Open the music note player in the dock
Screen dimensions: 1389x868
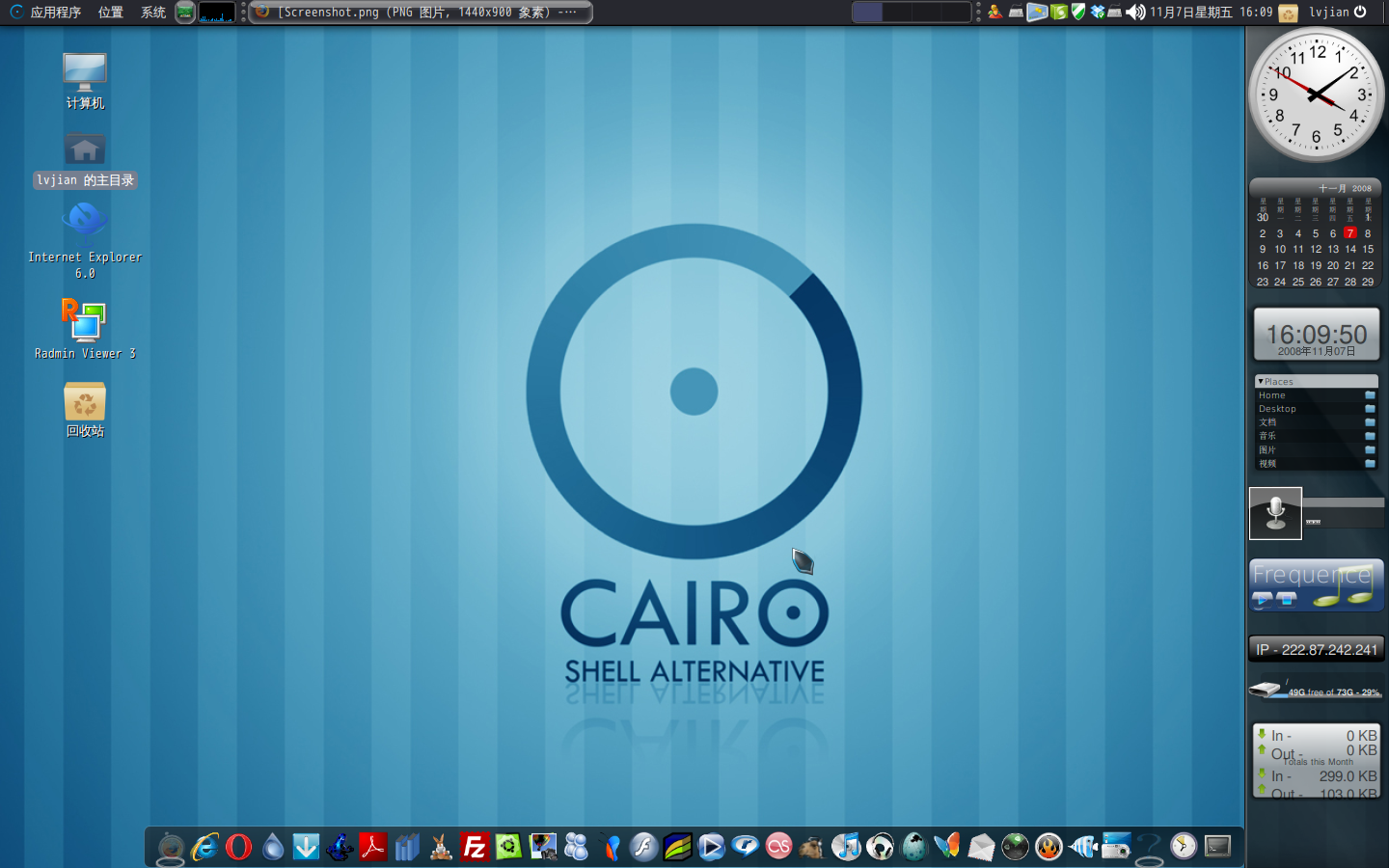click(846, 847)
